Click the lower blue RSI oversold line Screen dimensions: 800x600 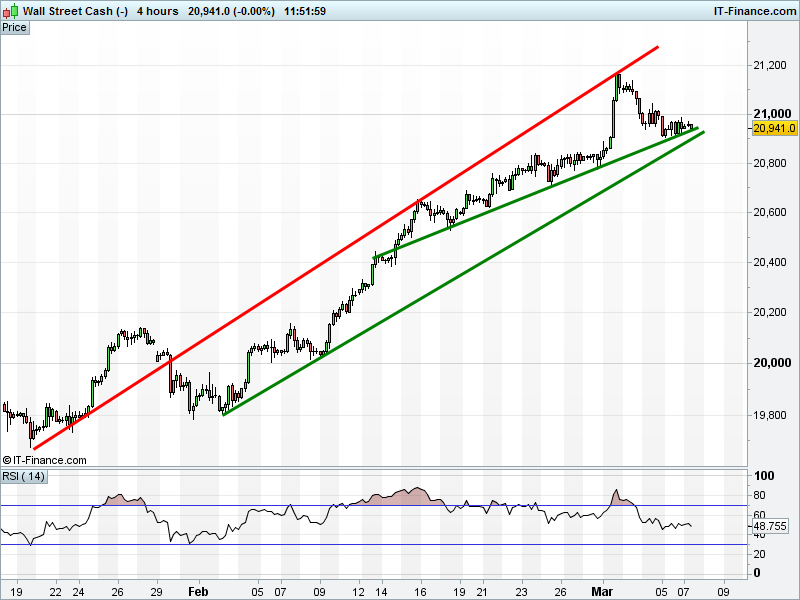(x=374, y=545)
